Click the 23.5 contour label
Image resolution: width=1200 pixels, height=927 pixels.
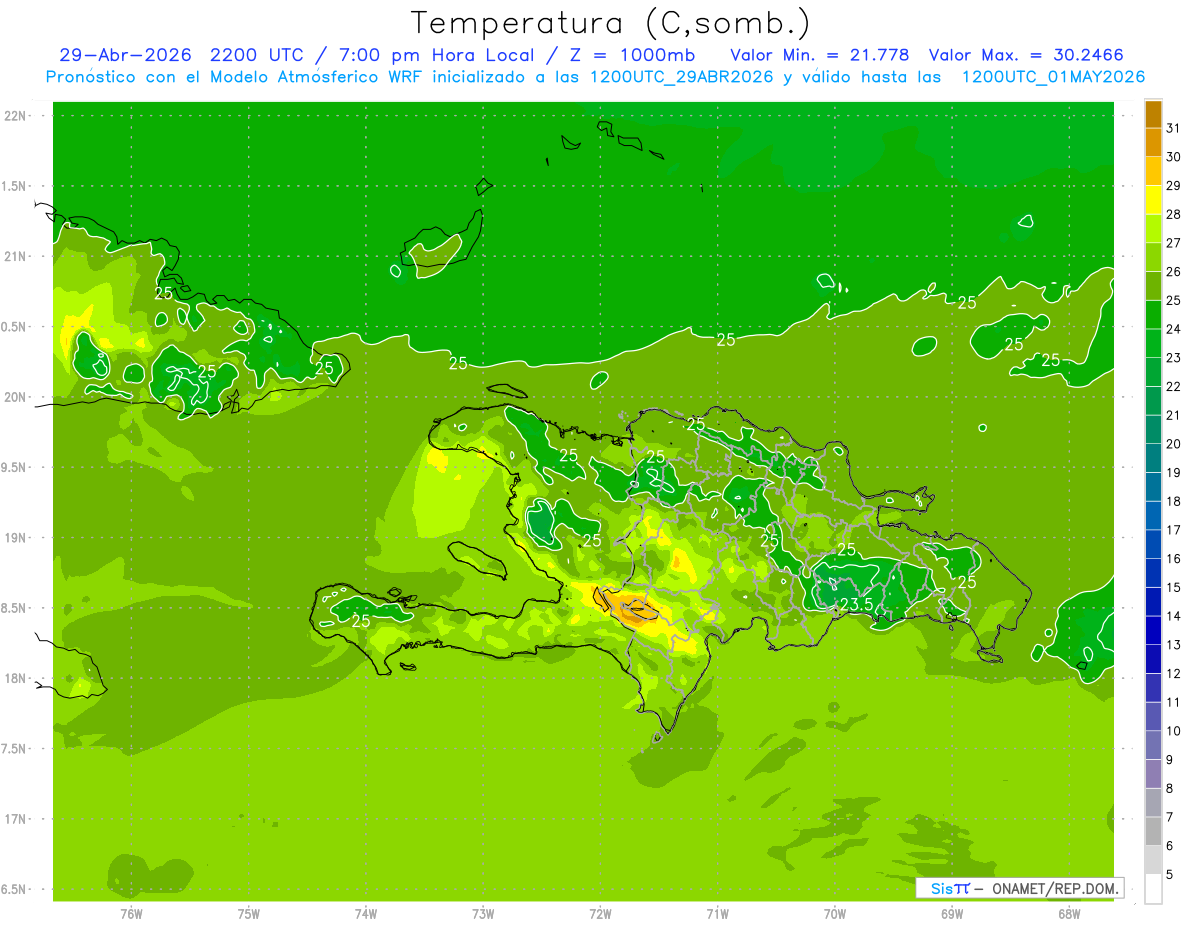[856, 604]
